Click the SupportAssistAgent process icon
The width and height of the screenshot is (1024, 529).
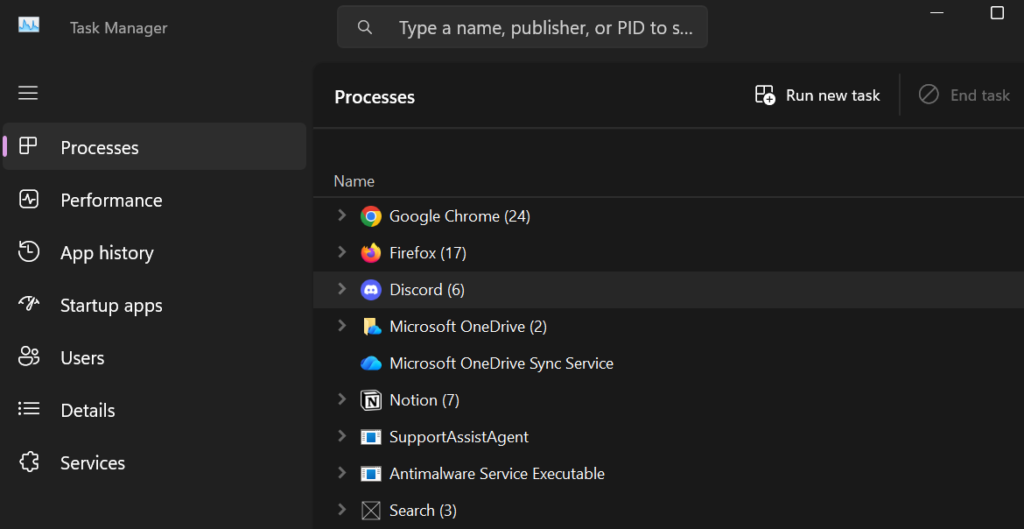[371, 437]
